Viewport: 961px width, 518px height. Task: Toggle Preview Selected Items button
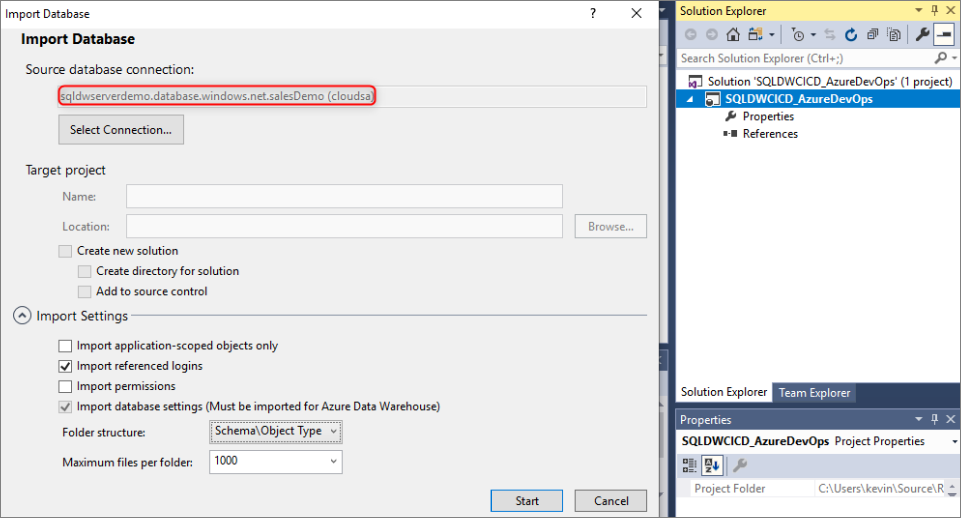944,35
